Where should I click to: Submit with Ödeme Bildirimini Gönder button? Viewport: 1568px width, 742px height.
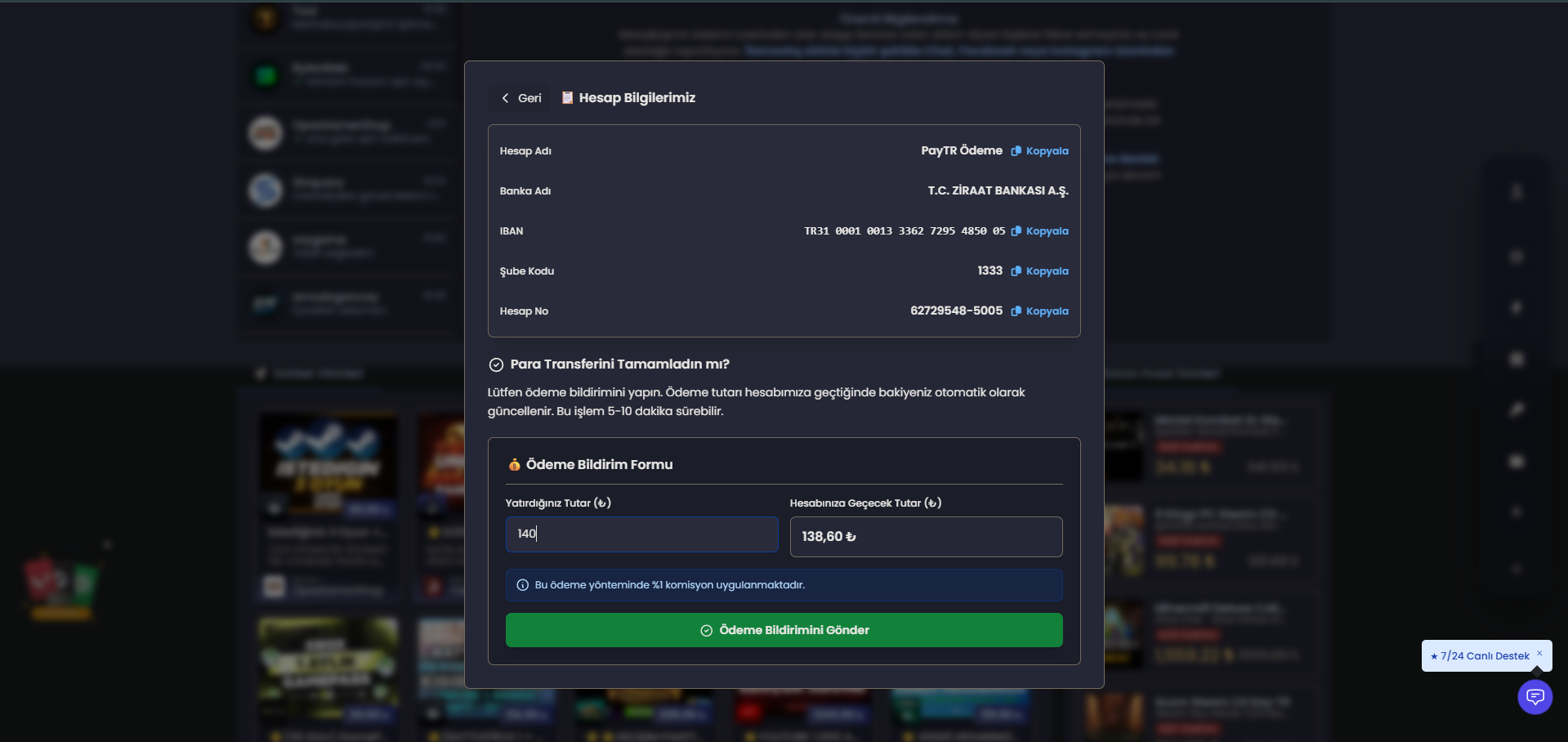click(x=784, y=630)
